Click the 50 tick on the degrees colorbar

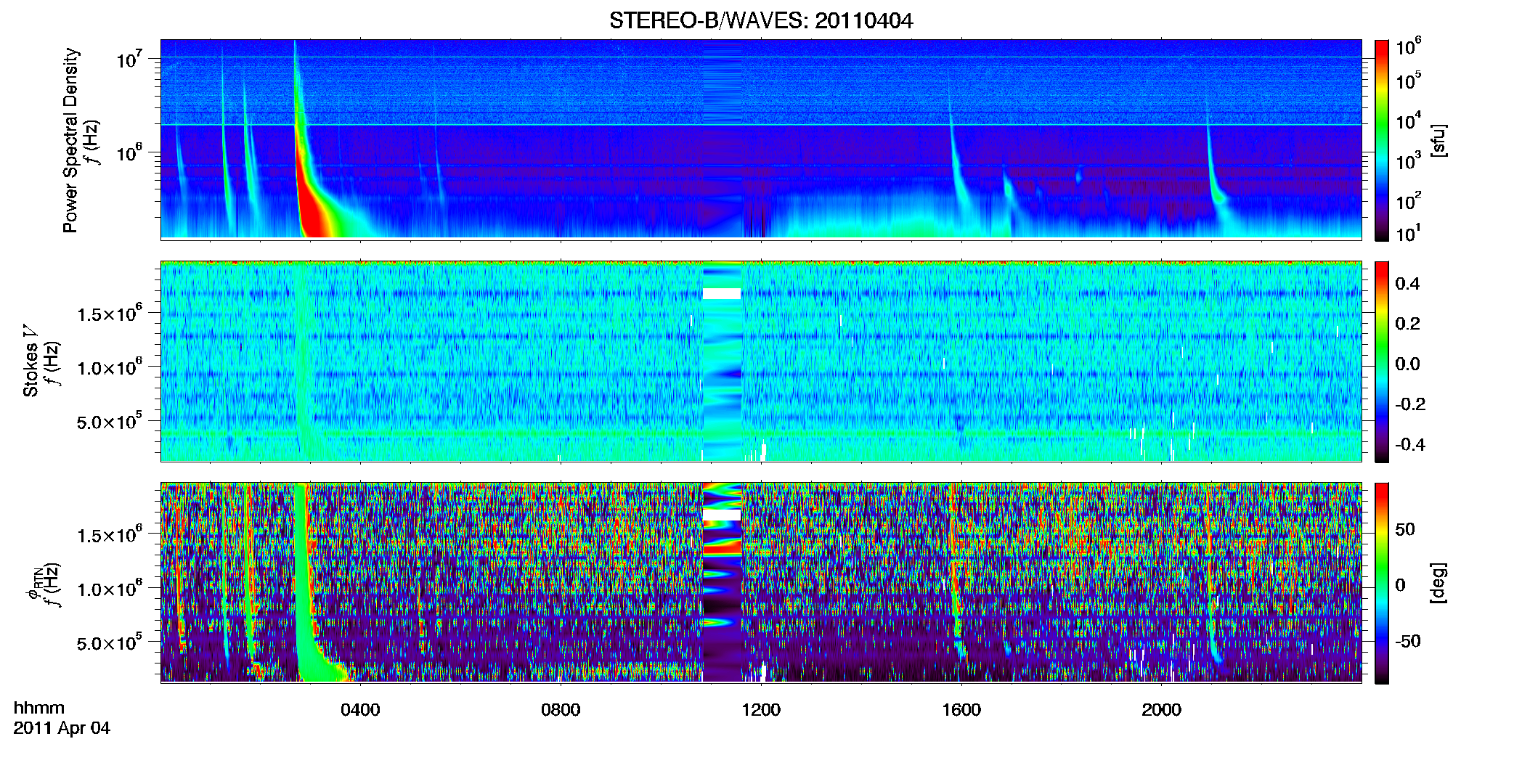pyautogui.click(x=1405, y=529)
